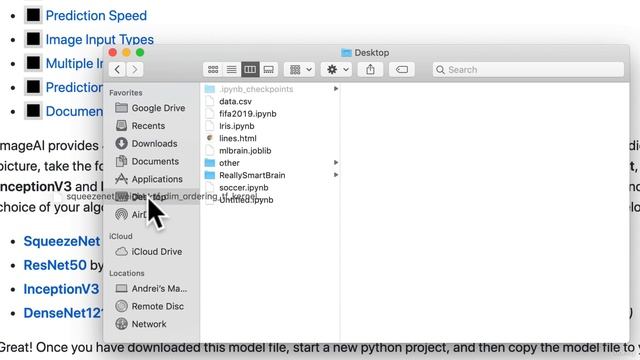Click the Remote Disc icon
Image resolution: width=640 pixels, height=360 pixels.
click(x=121, y=306)
